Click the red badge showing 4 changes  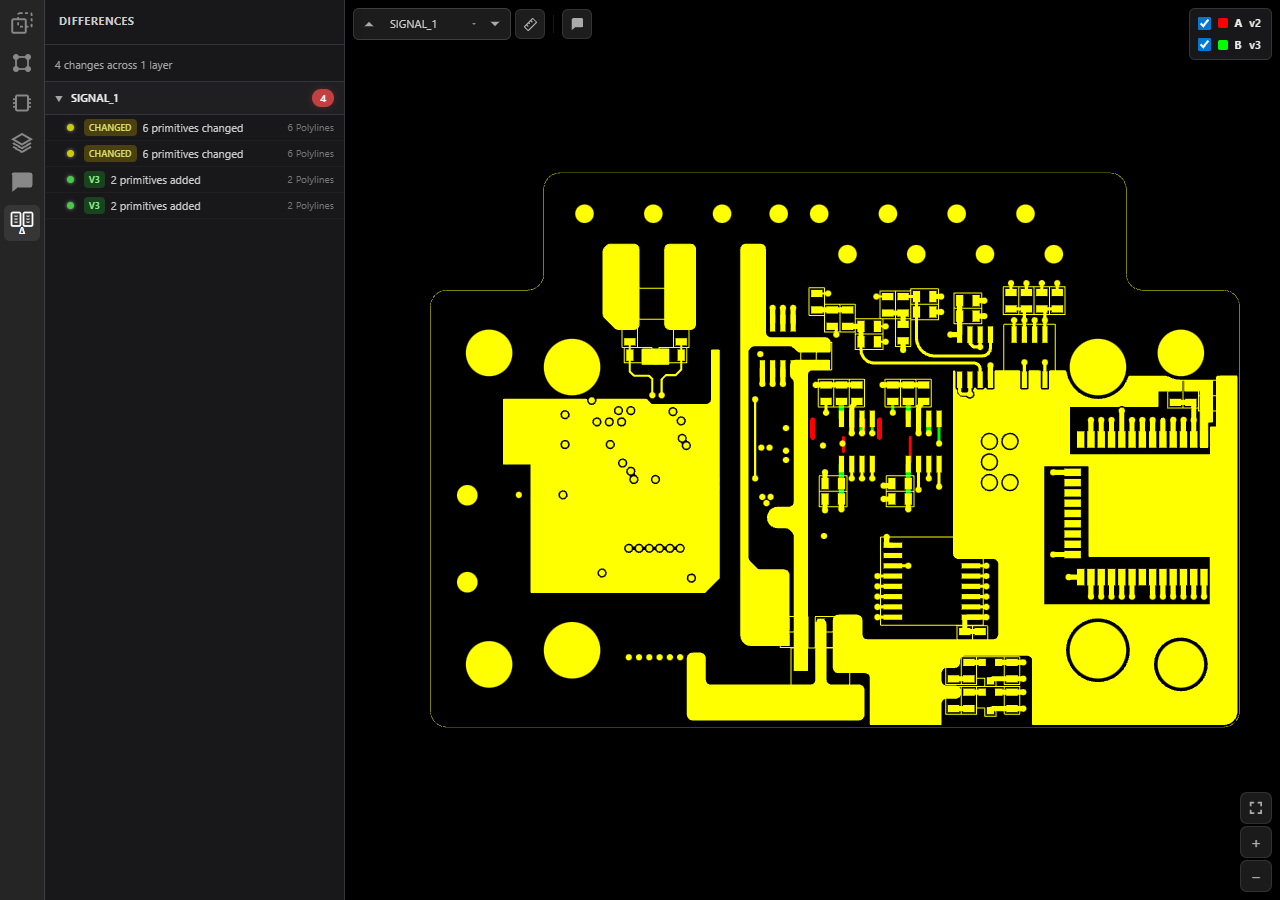tap(323, 98)
